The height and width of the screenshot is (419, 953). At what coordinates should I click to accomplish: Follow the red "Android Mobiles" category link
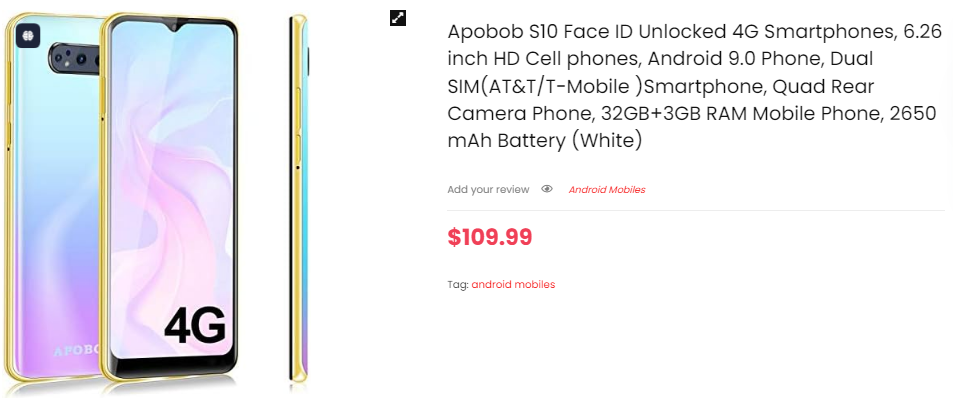(607, 189)
